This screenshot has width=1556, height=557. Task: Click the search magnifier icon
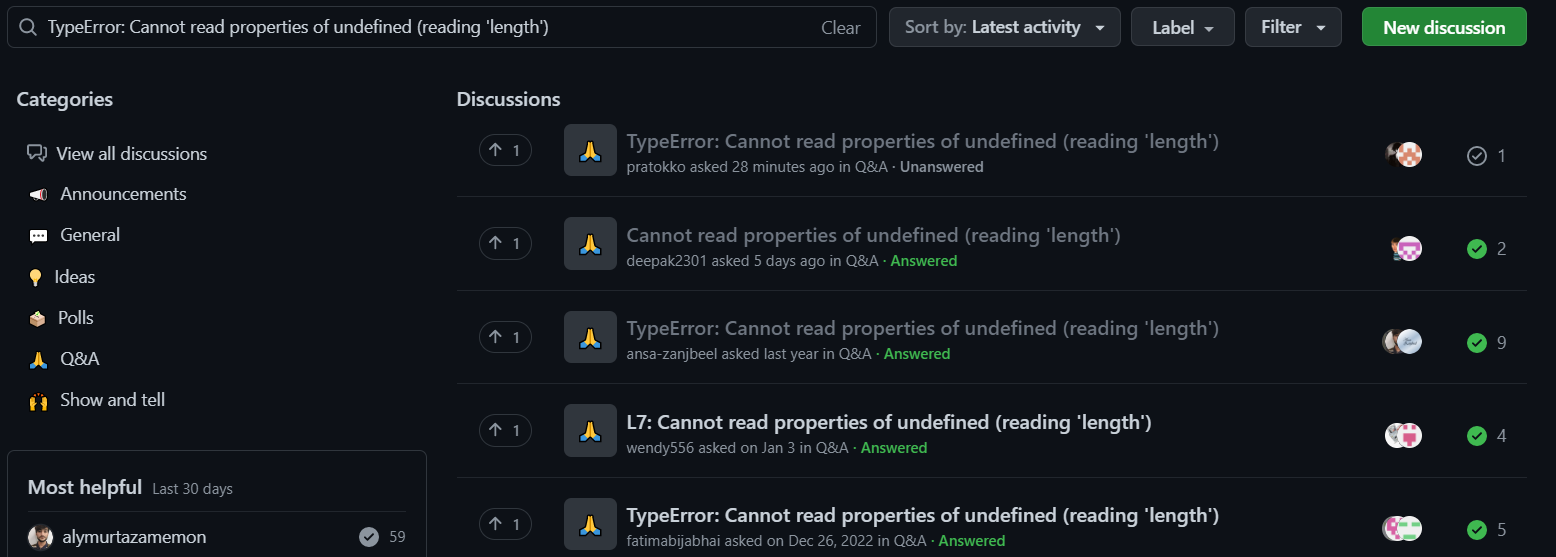point(28,28)
